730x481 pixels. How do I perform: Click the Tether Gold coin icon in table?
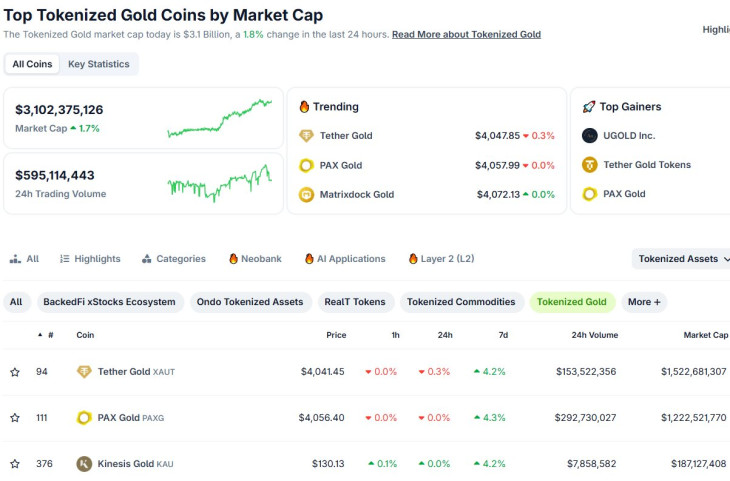click(84, 372)
